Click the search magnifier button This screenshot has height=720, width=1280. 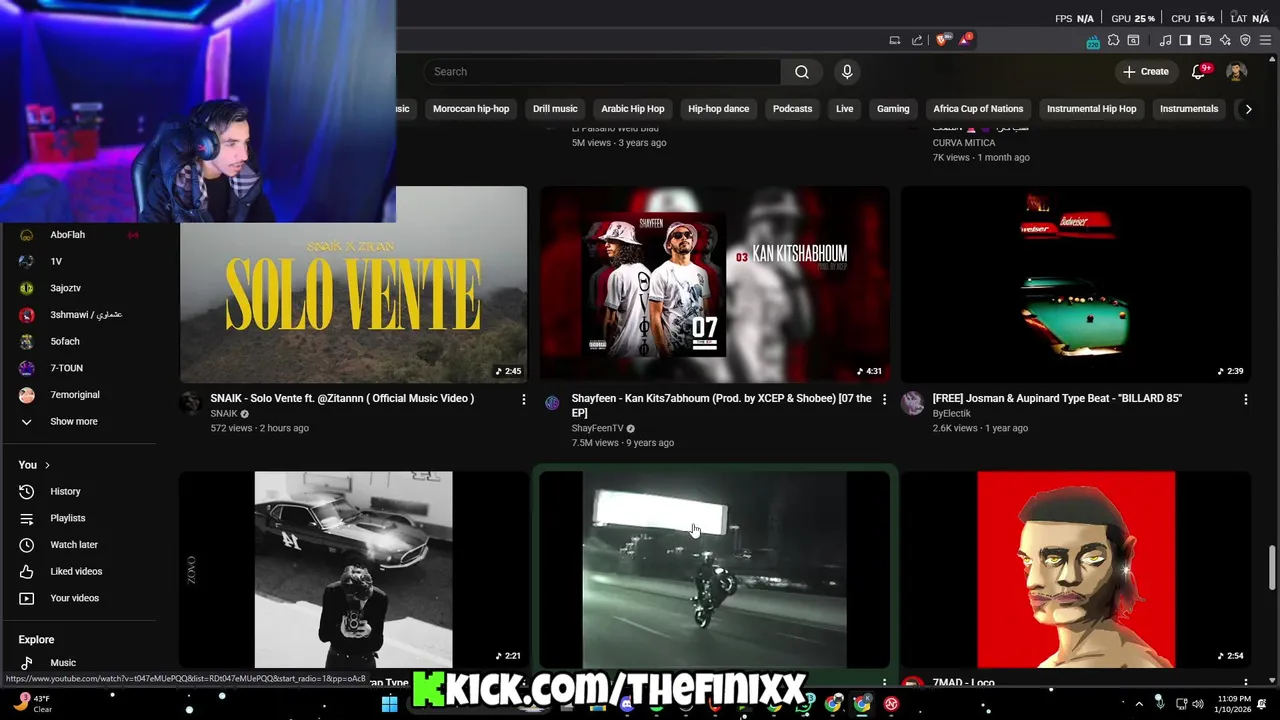tap(801, 71)
